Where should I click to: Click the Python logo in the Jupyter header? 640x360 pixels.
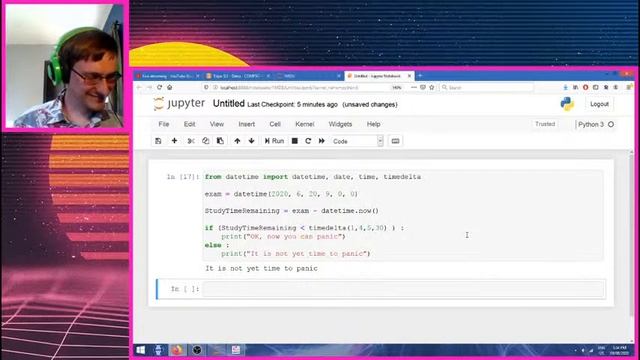(x=567, y=104)
